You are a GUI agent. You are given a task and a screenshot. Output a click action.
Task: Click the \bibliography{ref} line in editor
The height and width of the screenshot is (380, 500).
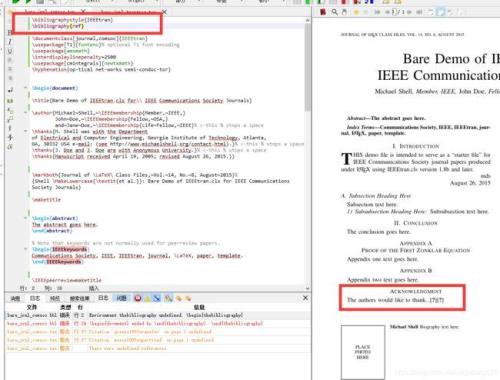tap(58, 26)
